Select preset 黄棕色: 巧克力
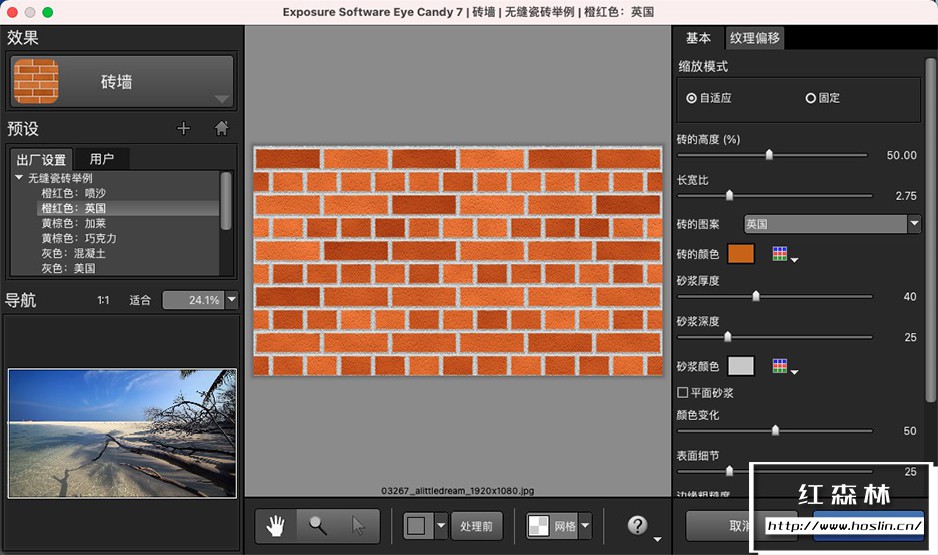938x555 pixels. (x=79, y=238)
